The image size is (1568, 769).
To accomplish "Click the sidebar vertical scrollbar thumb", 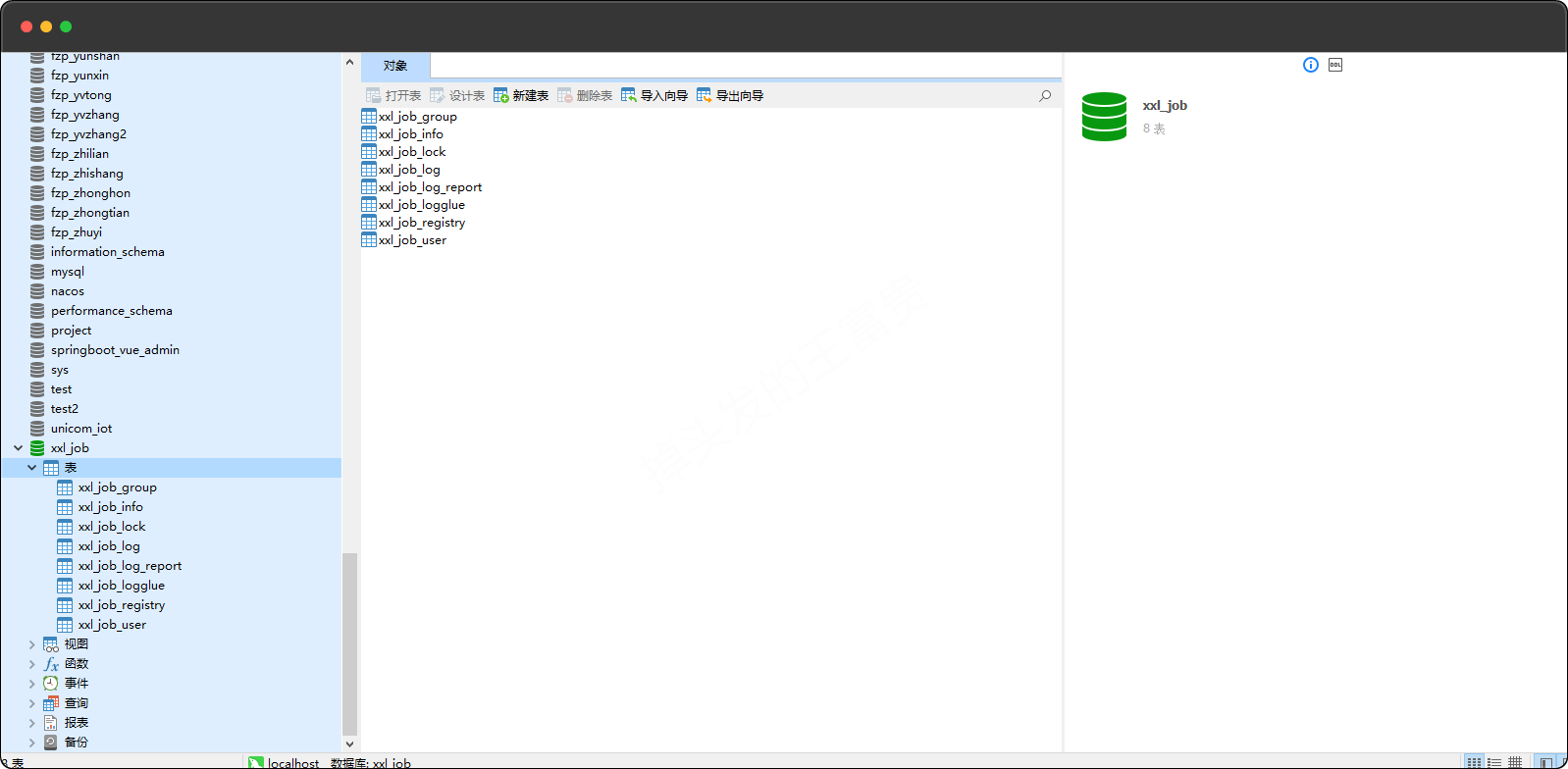I will pyautogui.click(x=349, y=643).
